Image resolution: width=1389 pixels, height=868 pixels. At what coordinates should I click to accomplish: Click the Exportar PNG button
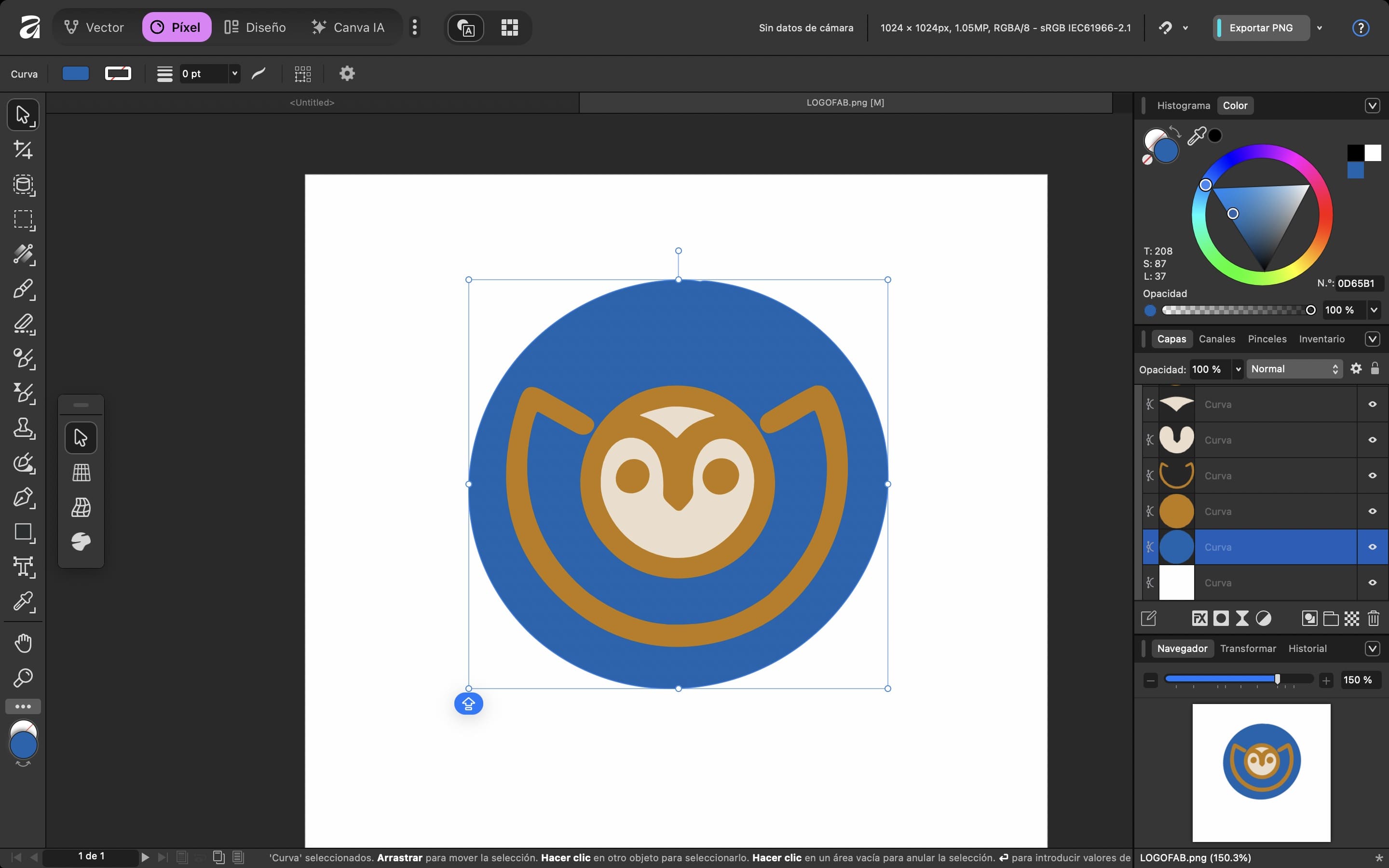1260,27
